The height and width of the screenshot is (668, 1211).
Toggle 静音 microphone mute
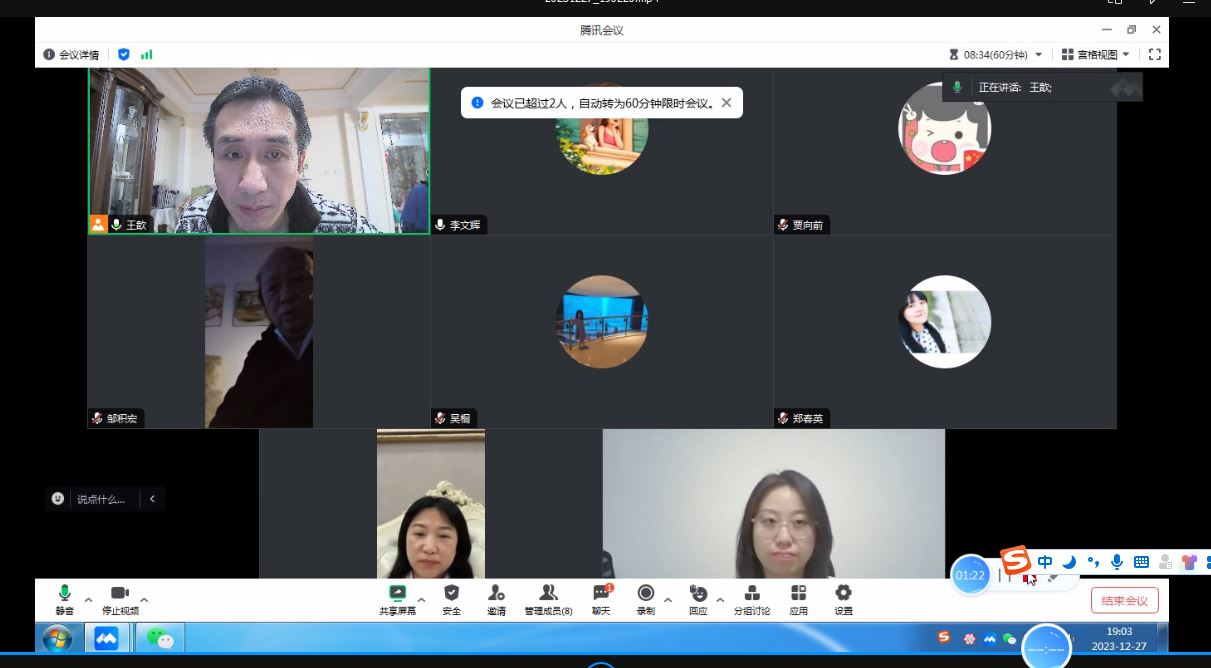(65, 599)
